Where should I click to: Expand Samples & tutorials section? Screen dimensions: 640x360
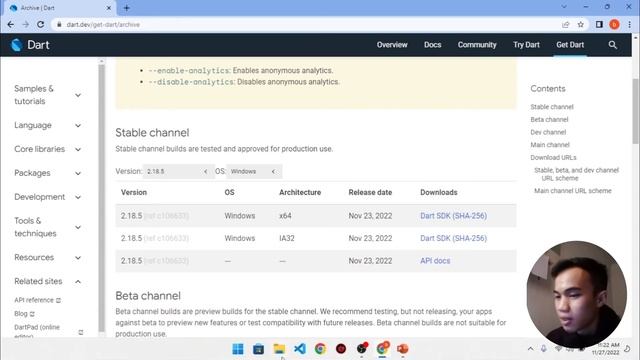[x=78, y=95]
